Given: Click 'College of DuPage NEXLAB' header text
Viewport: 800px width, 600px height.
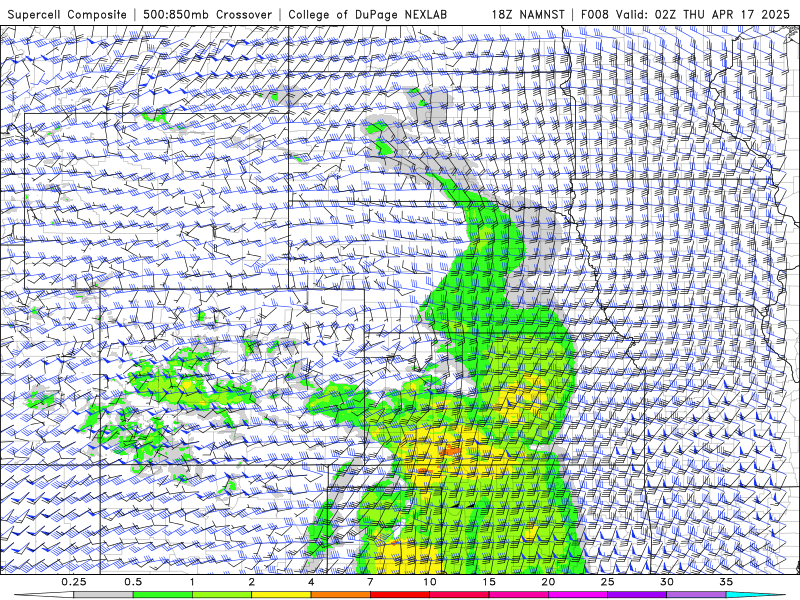Looking at the screenshot, I should pyautogui.click(x=367, y=15).
